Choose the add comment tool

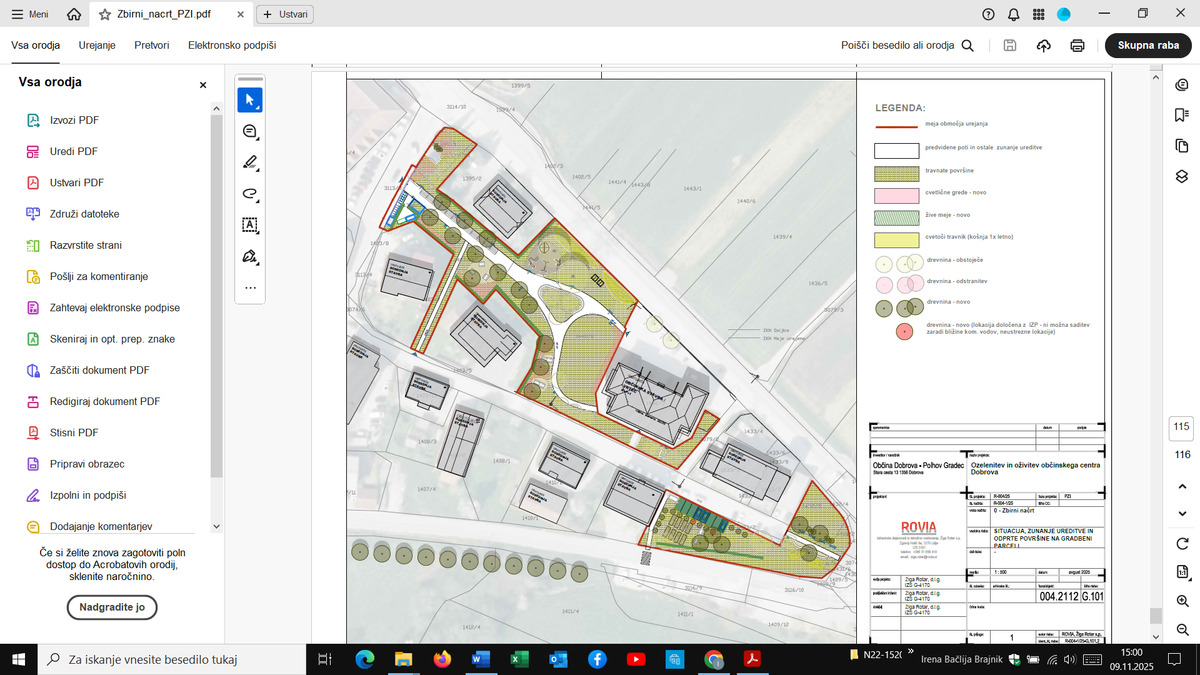click(x=250, y=131)
